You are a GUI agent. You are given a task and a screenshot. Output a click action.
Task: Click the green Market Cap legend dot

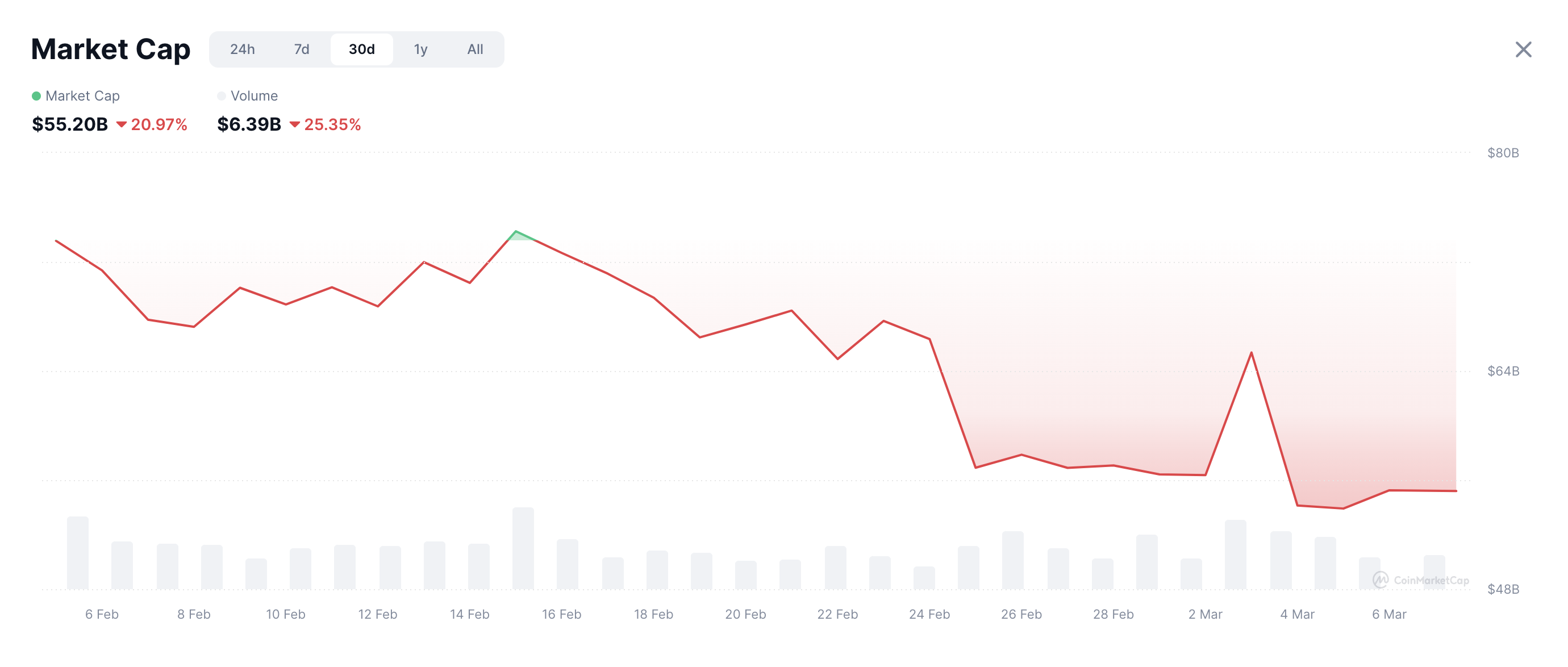pyautogui.click(x=36, y=95)
